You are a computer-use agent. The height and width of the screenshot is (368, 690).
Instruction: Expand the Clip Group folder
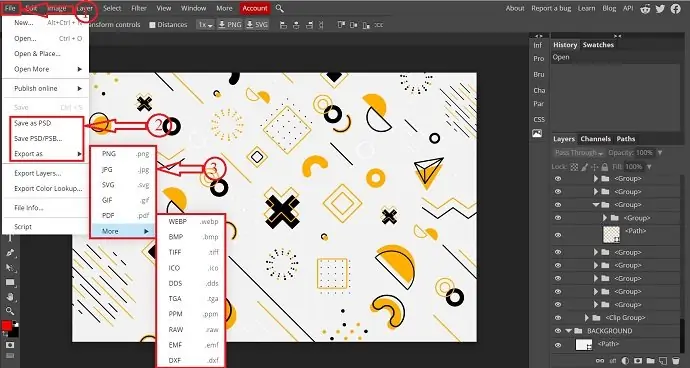[x=587, y=318]
